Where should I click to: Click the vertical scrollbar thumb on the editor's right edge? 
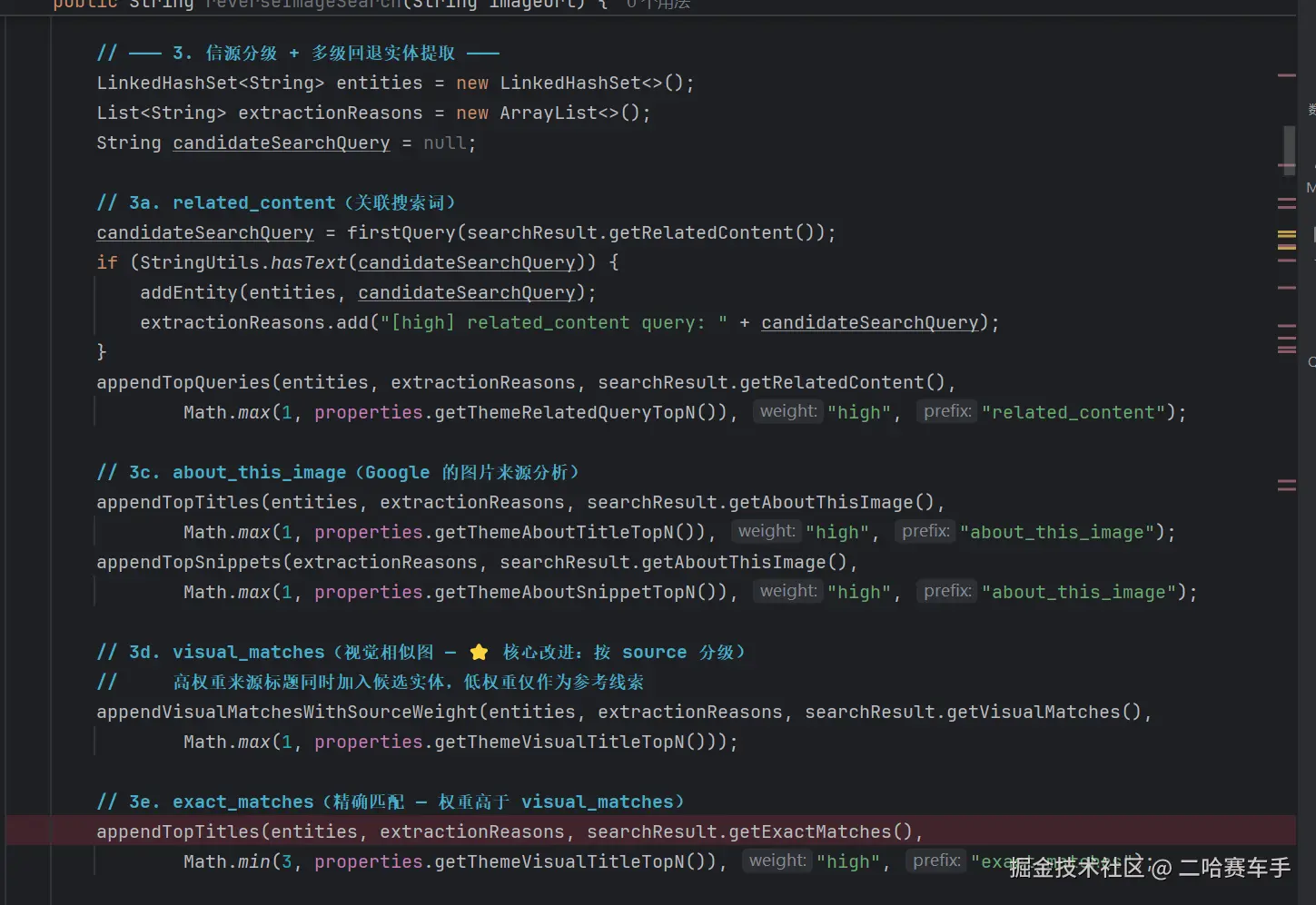[1289, 150]
